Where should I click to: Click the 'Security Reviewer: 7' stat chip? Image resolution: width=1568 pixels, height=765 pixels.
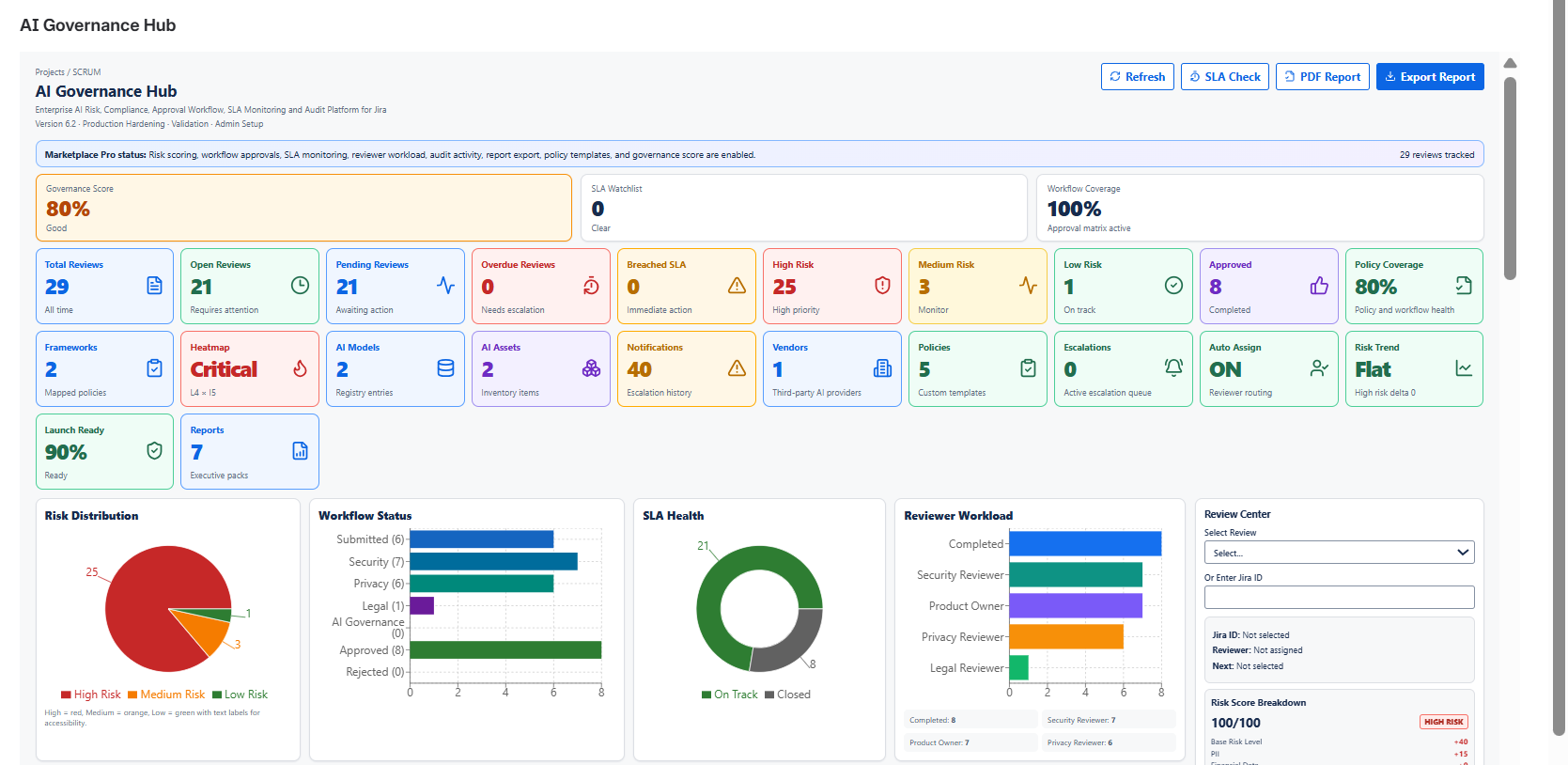(x=1109, y=720)
